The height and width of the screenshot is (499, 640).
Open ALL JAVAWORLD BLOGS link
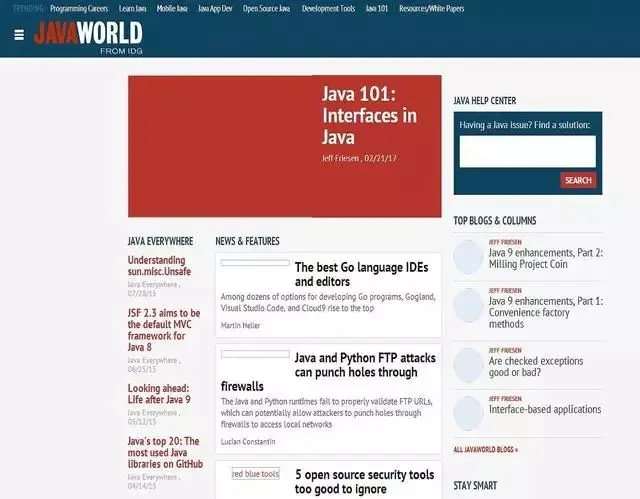[486, 450]
